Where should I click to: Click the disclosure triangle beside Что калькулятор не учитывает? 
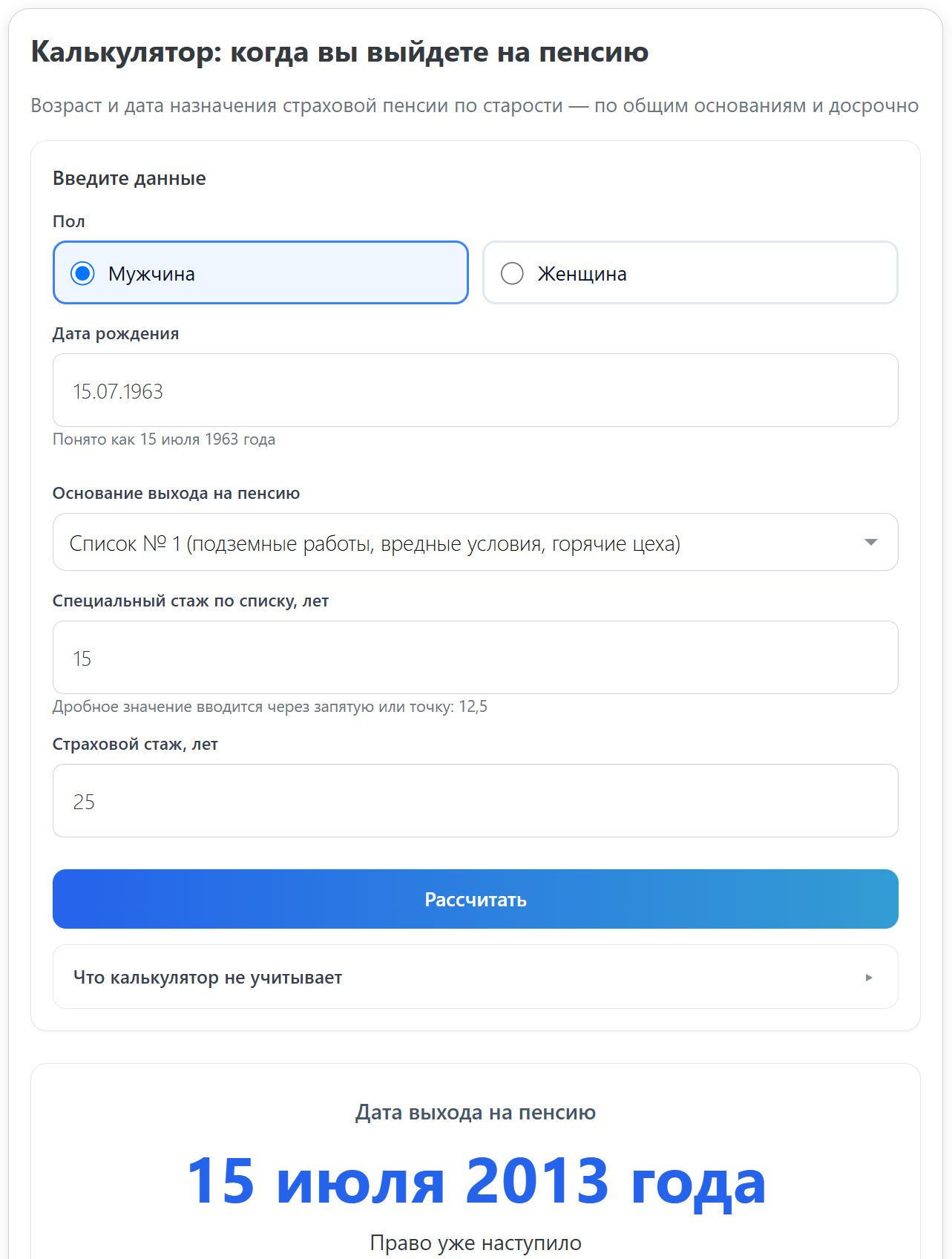pyautogui.click(x=869, y=978)
